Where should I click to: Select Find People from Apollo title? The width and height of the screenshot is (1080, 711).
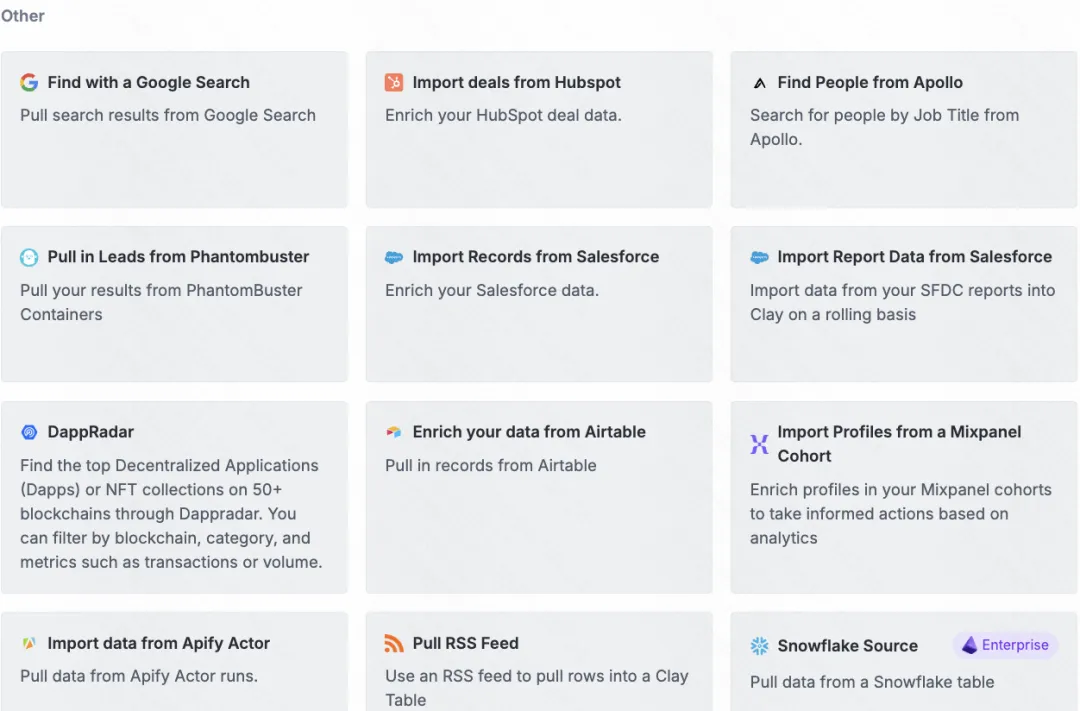click(x=870, y=83)
